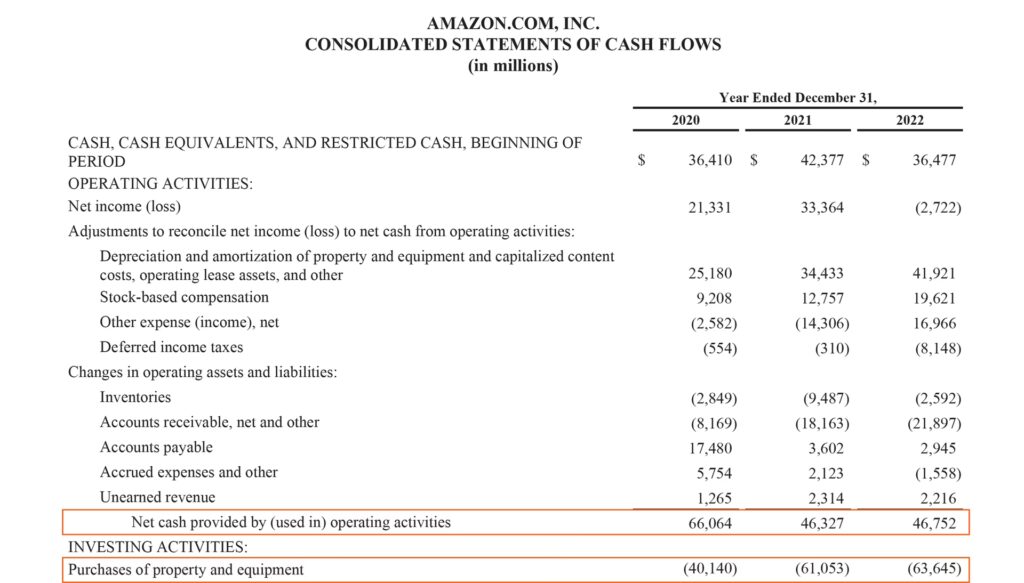Click the Stock-based compensation row label
Screen dimensions: 1024x583
[184, 297]
